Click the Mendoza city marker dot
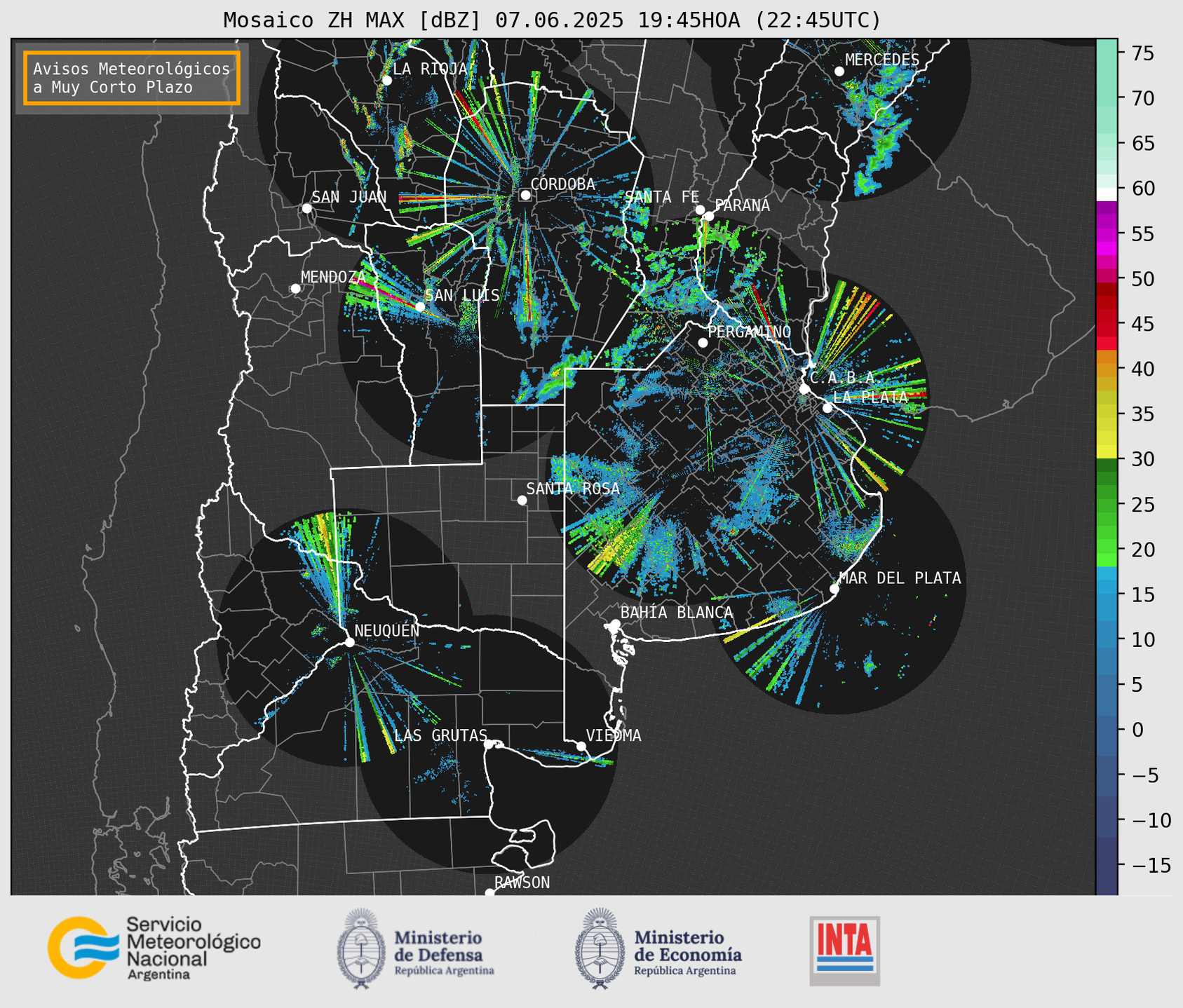The width and height of the screenshot is (1183, 1008). click(295, 289)
